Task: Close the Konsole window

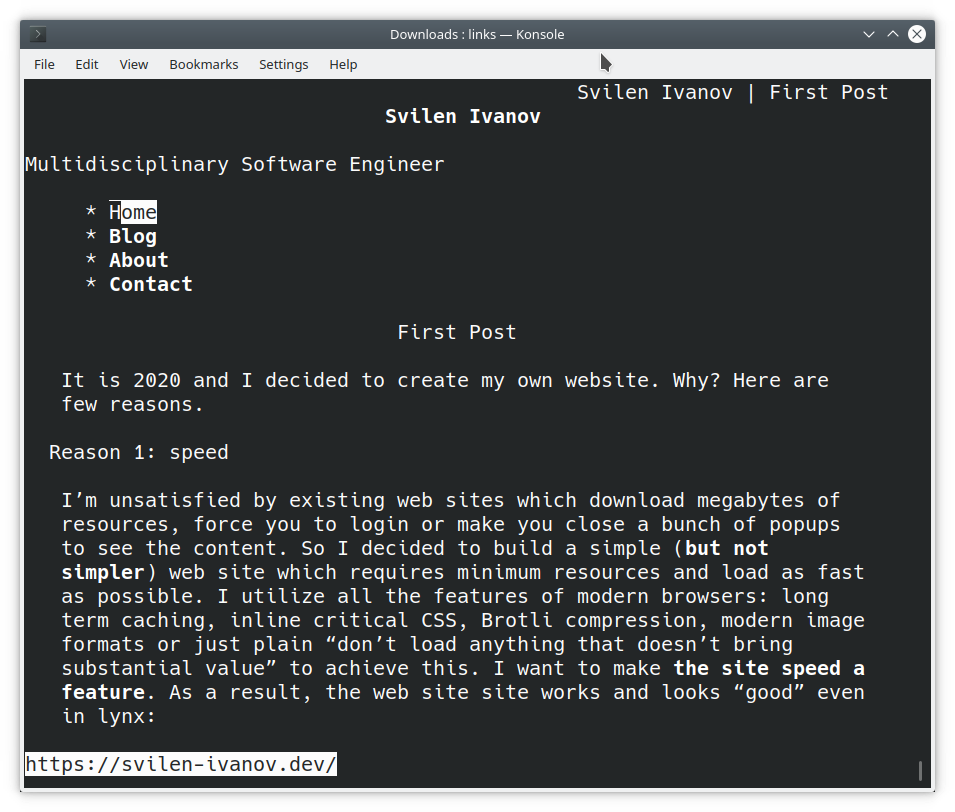Action: click(x=917, y=34)
